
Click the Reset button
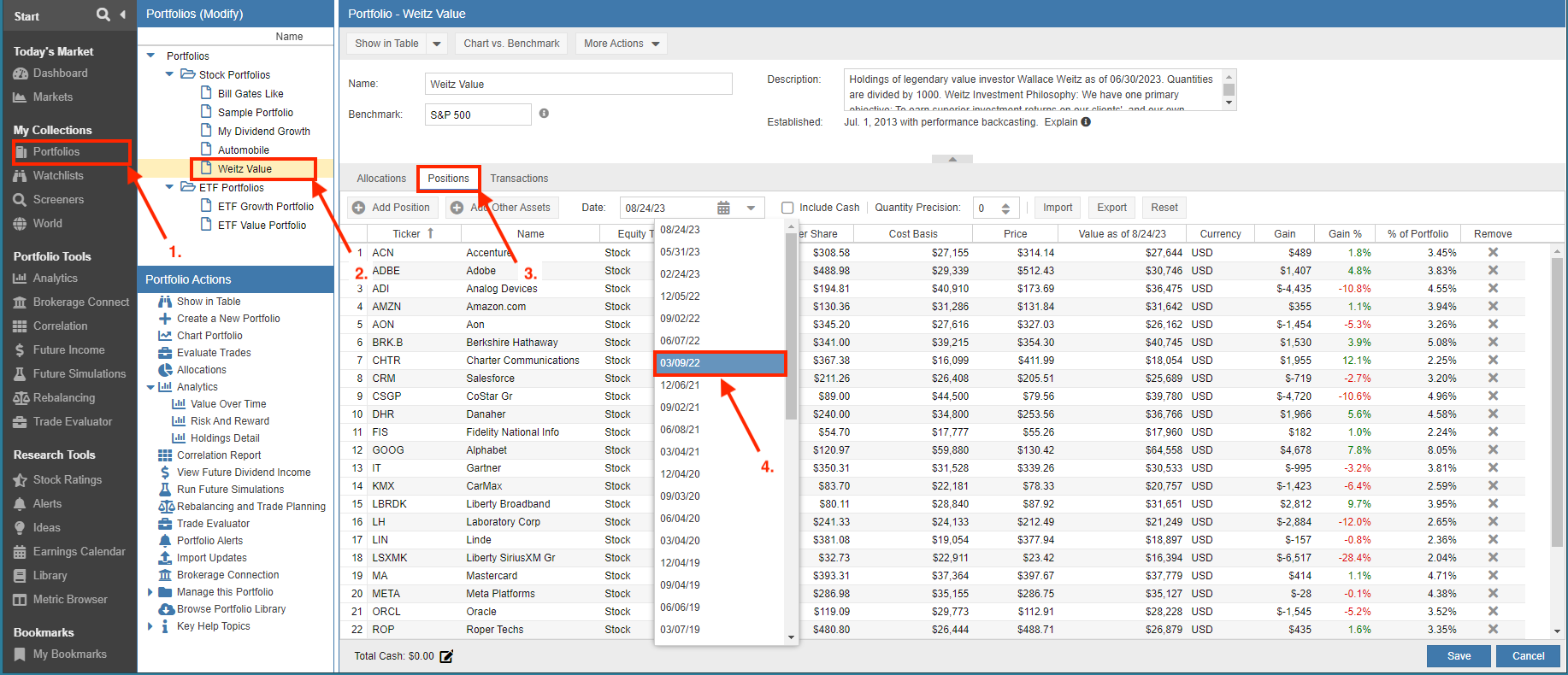click(x=1164, y=208)
